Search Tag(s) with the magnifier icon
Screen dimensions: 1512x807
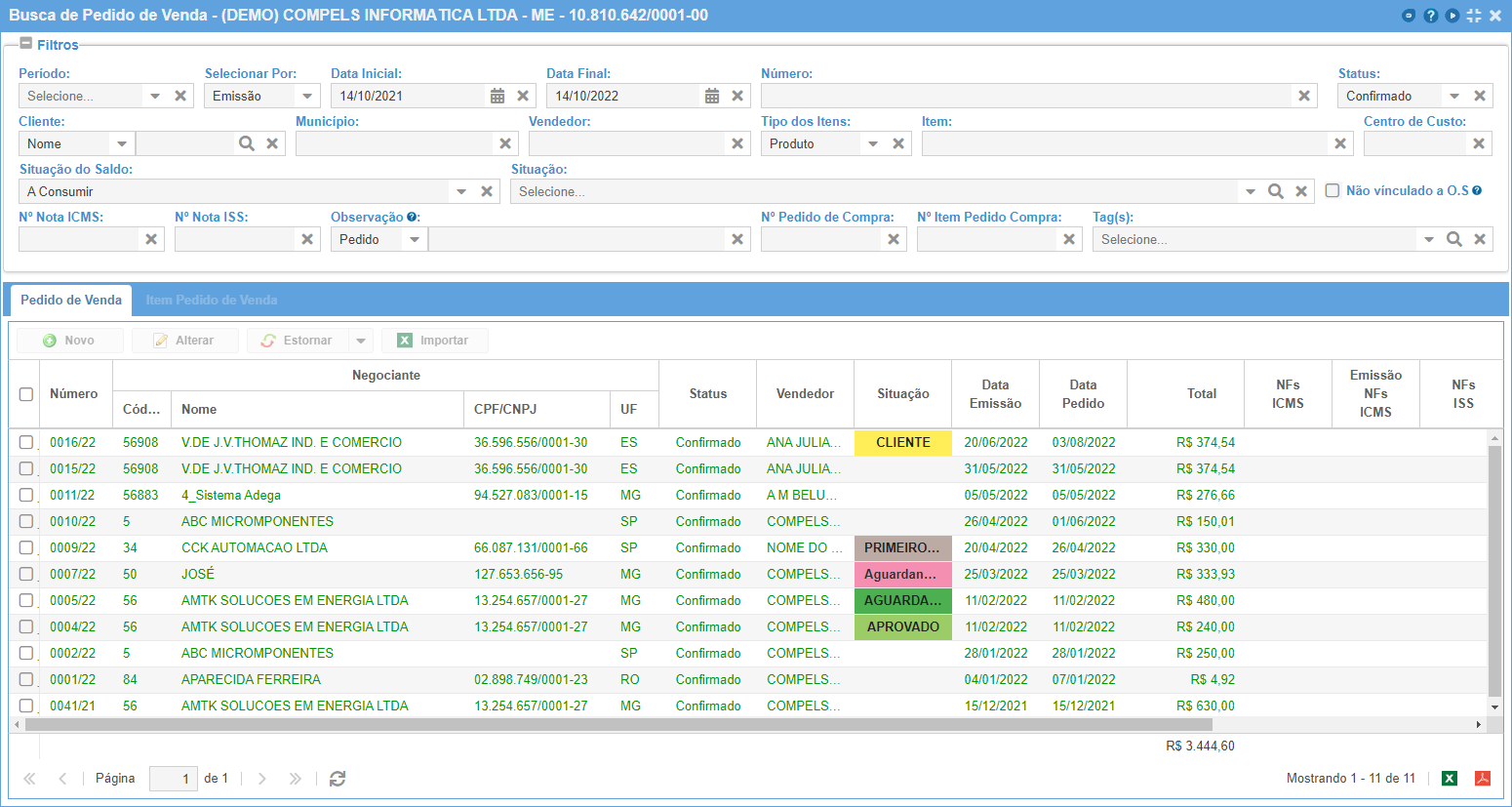point(1454,239)
